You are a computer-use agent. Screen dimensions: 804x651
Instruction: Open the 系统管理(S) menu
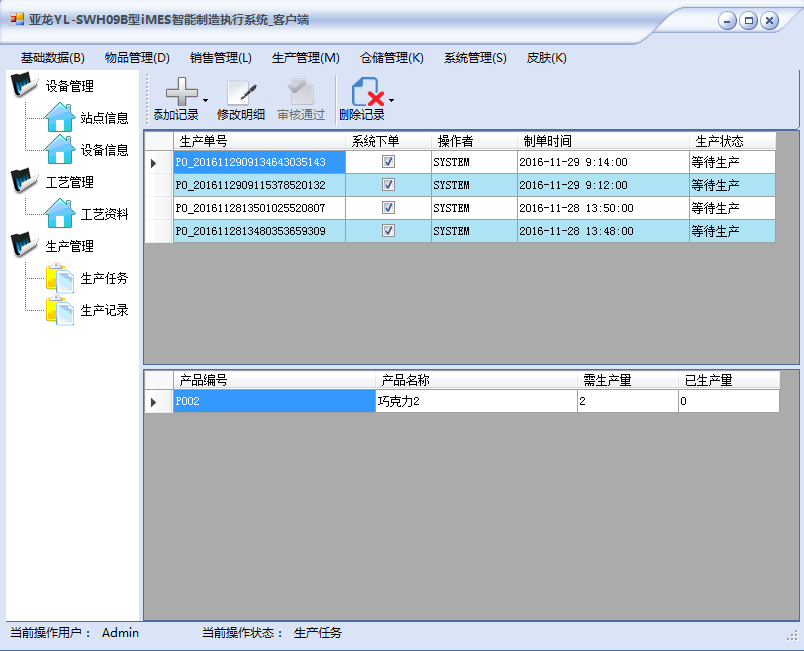tap(475, 58)
